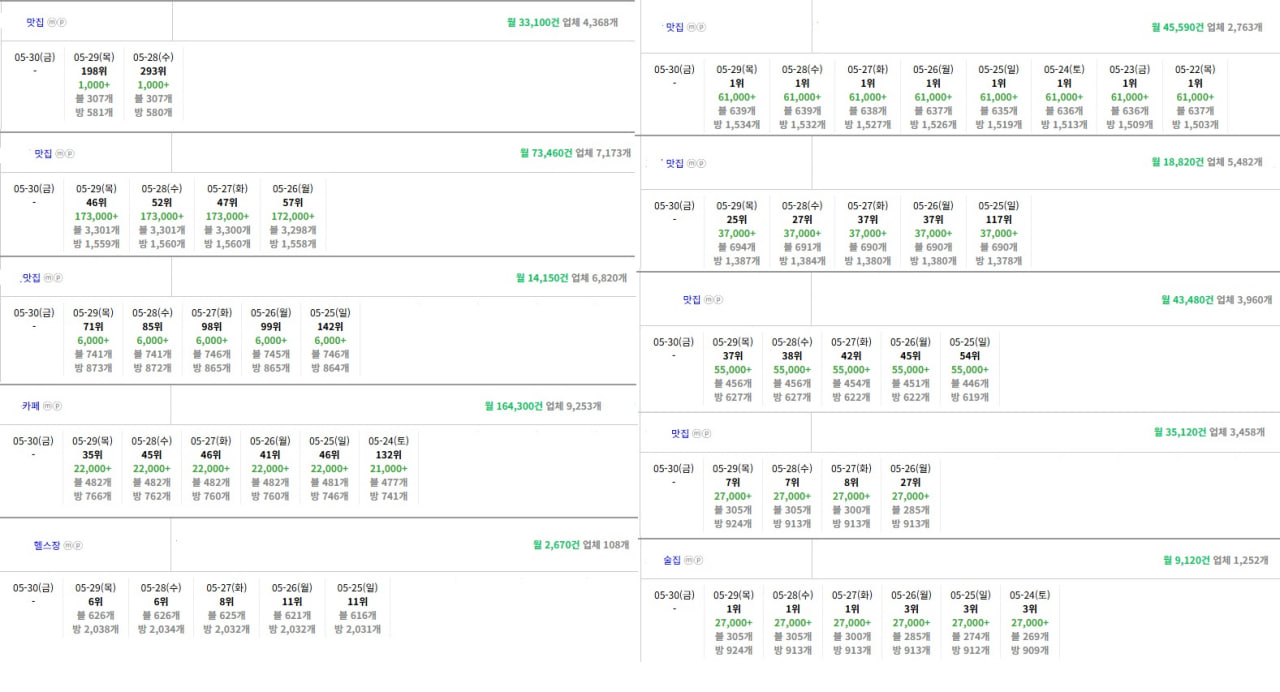
Task: Click 'm' icon in the 월 43,480건 맛집 row
Action: pyautogui.click(x=709, y=300)
